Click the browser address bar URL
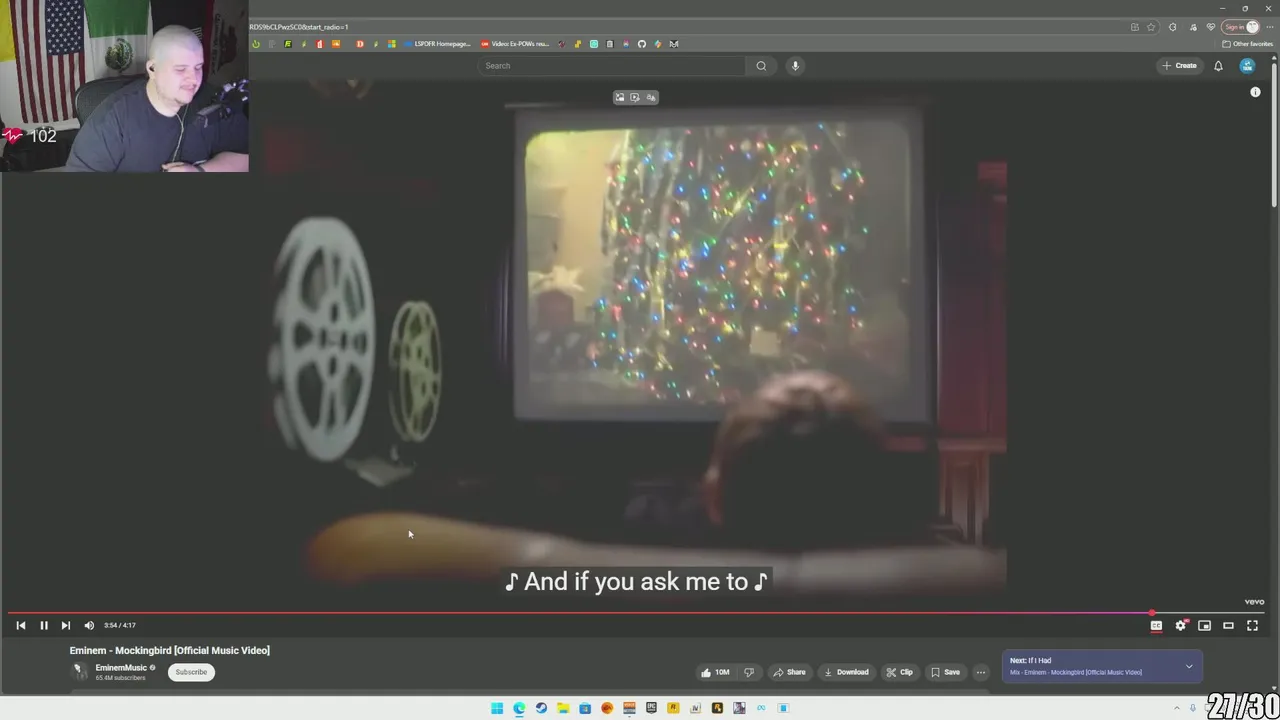This screenshot has width=1280, height=720. [299, 27]
